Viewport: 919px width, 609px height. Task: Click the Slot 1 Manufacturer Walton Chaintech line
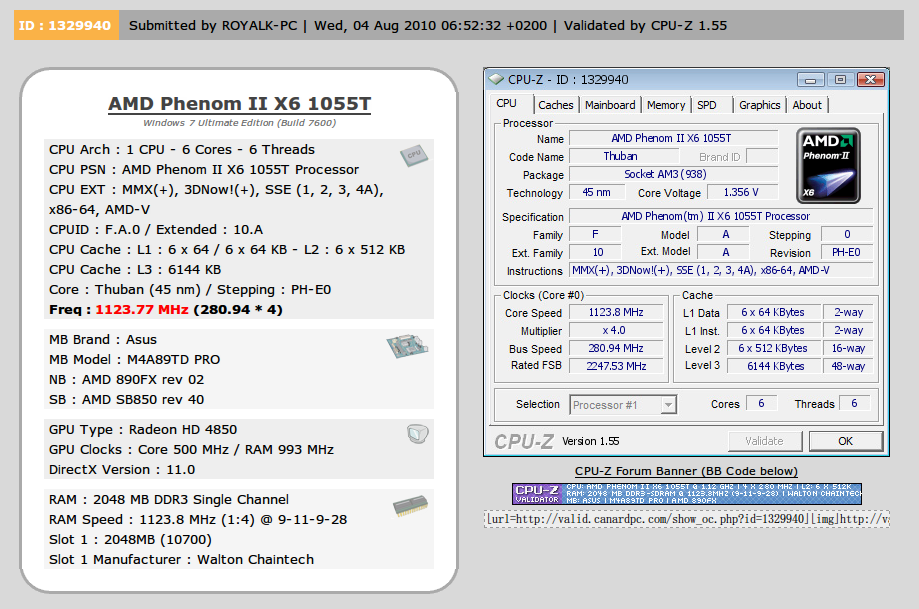click(182, 560)
